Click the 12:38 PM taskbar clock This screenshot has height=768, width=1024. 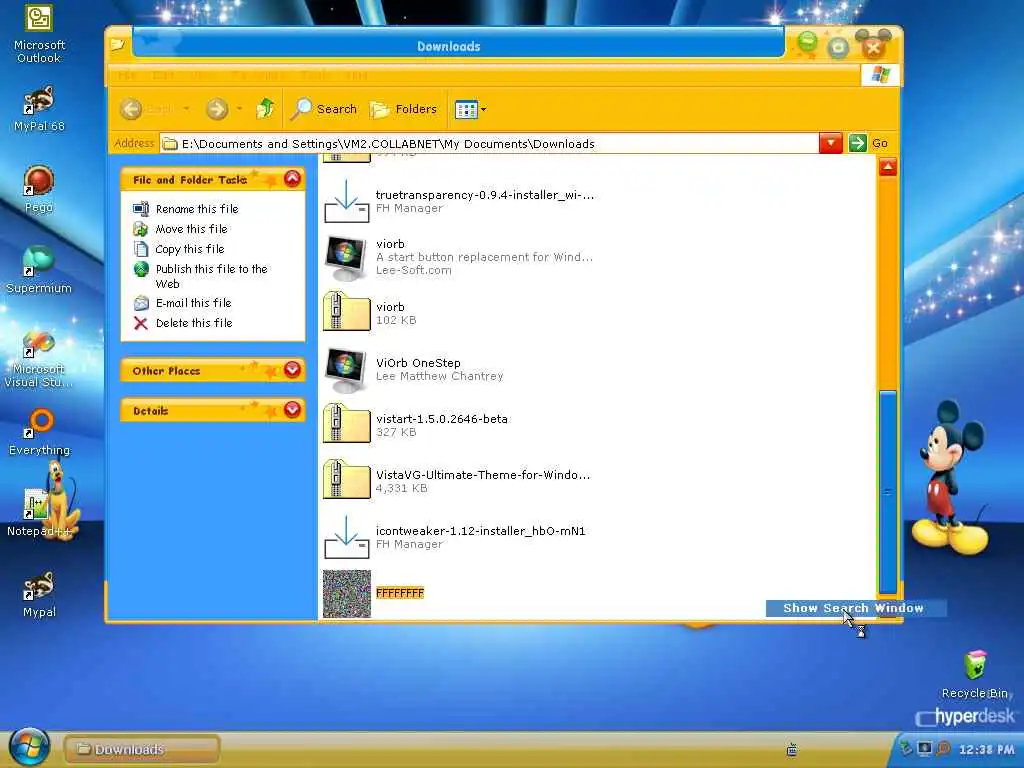pyautogui.click(x=987, y=749)
